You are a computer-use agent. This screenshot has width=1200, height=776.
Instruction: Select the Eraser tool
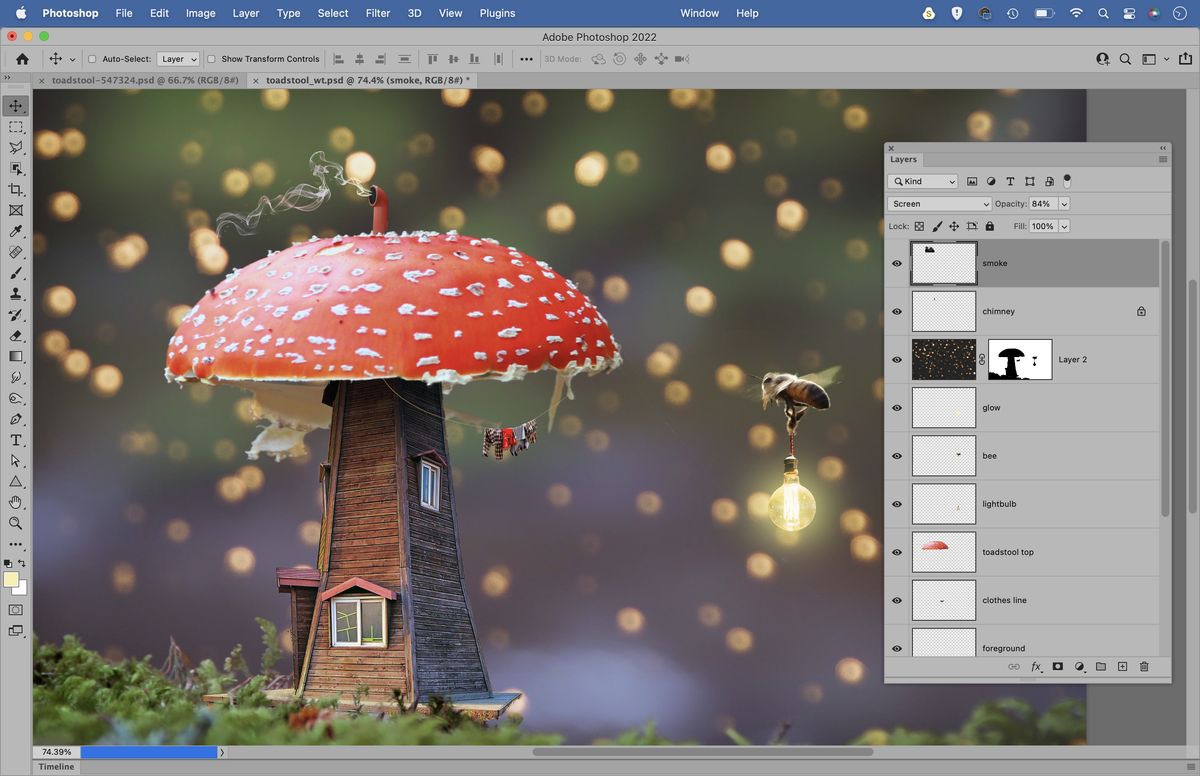pyautogui.click(x=16, y=336)
